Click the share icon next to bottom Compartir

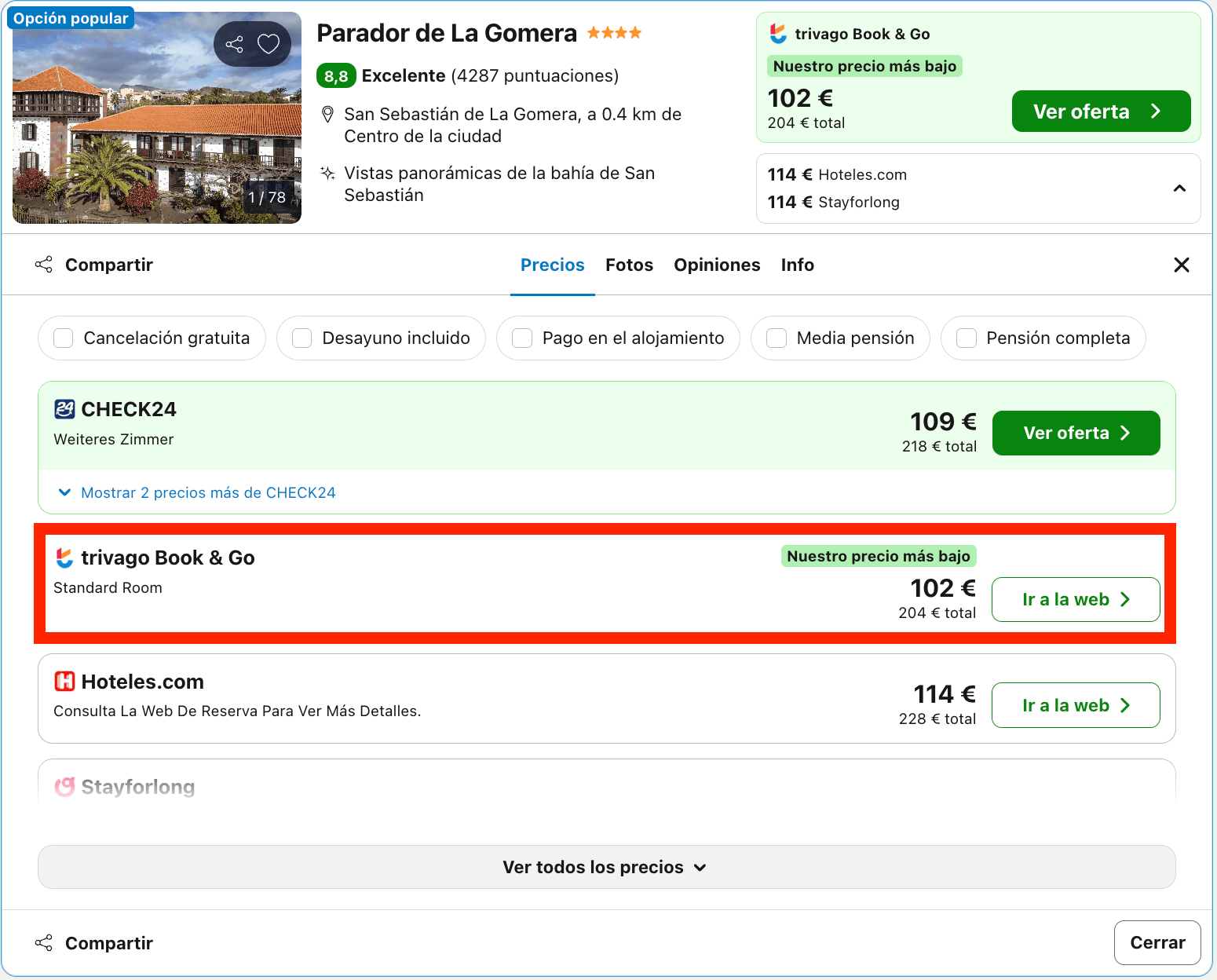44,943
